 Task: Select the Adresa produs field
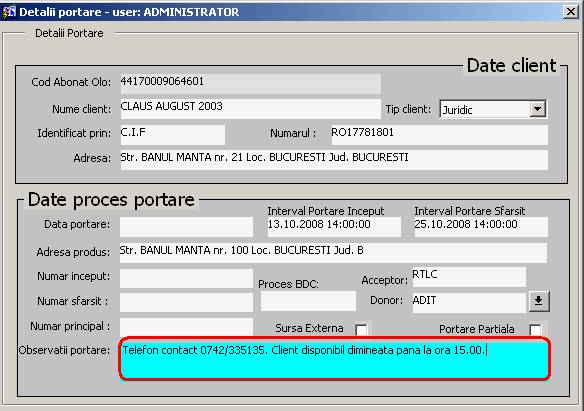(x=333, y=253)
